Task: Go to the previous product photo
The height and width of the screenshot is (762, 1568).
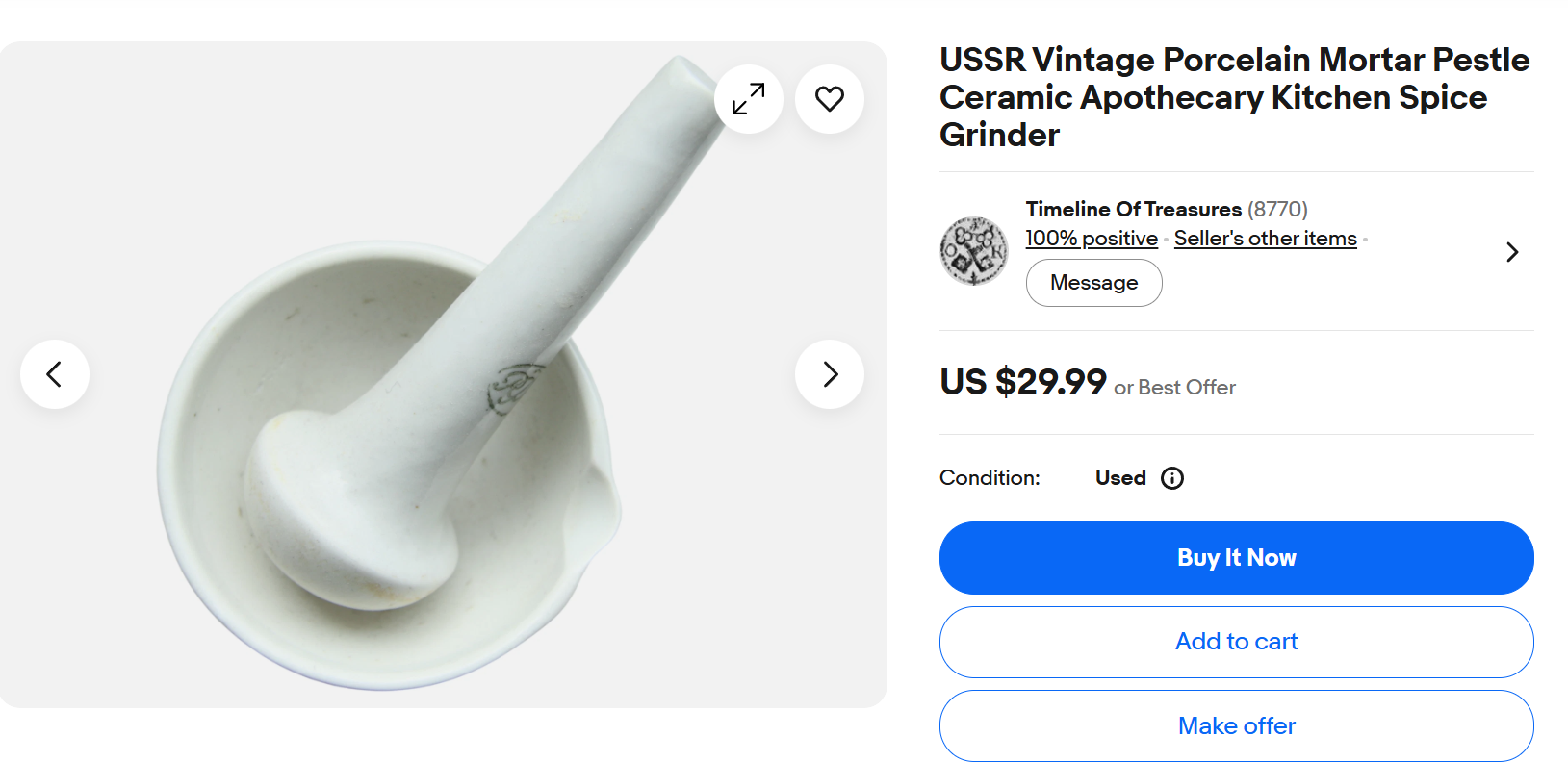Action: pyautogui.click(x=55, y=374)
